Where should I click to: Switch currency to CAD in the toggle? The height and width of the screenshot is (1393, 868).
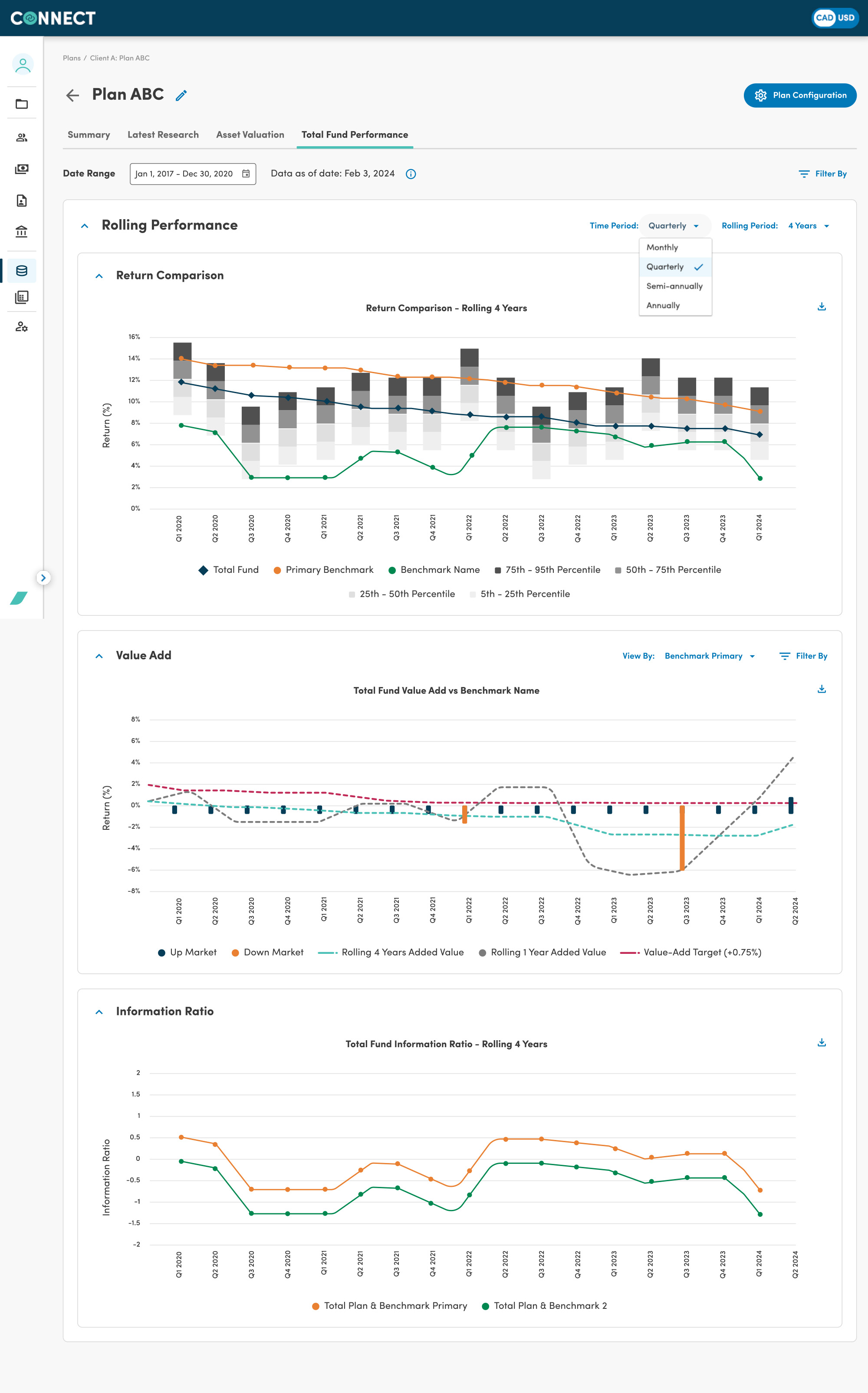(x=824, y=18)
